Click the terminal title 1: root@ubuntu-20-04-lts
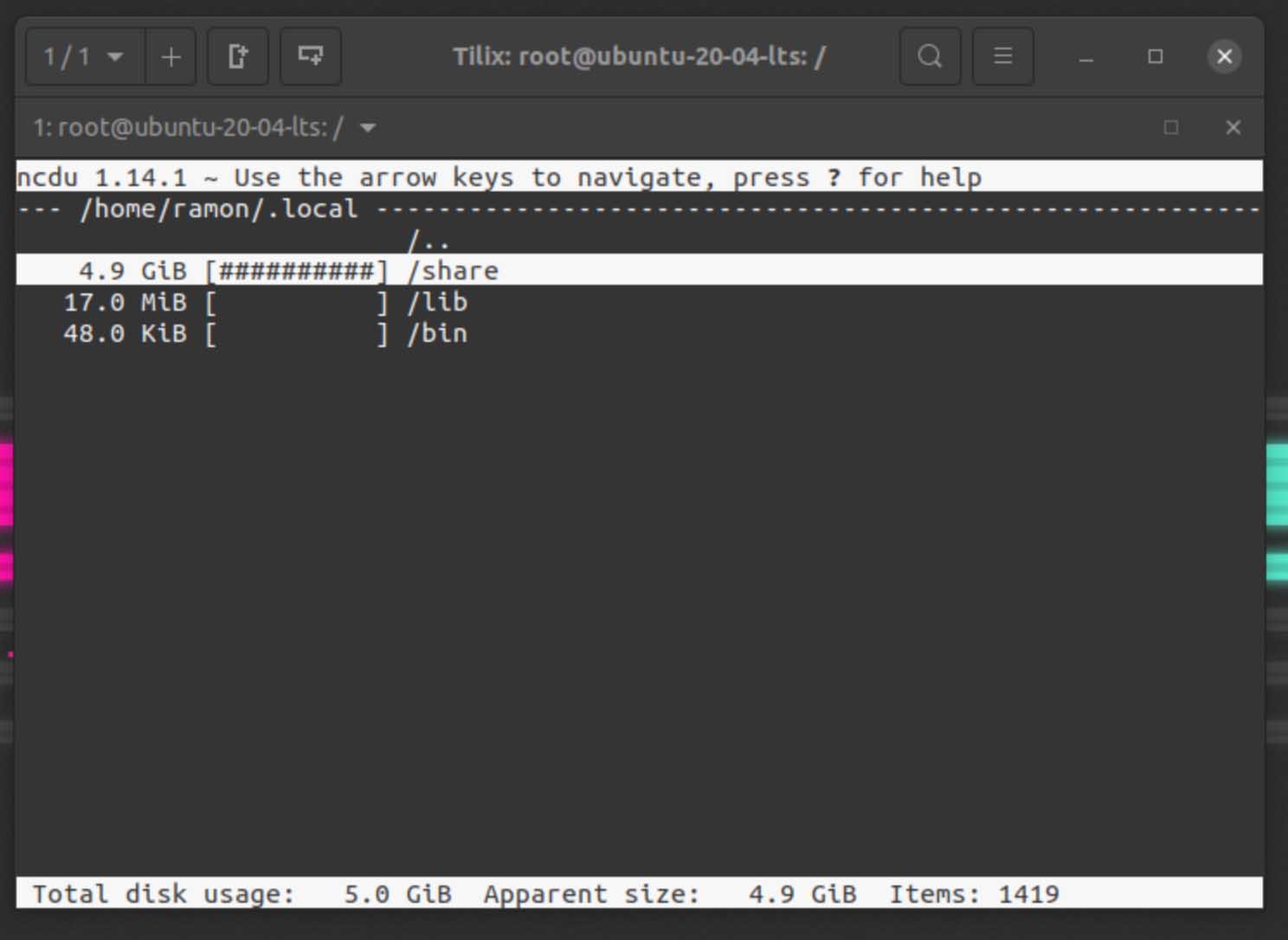Viewport: 1288px width, 940px height. tap(188, 128)
